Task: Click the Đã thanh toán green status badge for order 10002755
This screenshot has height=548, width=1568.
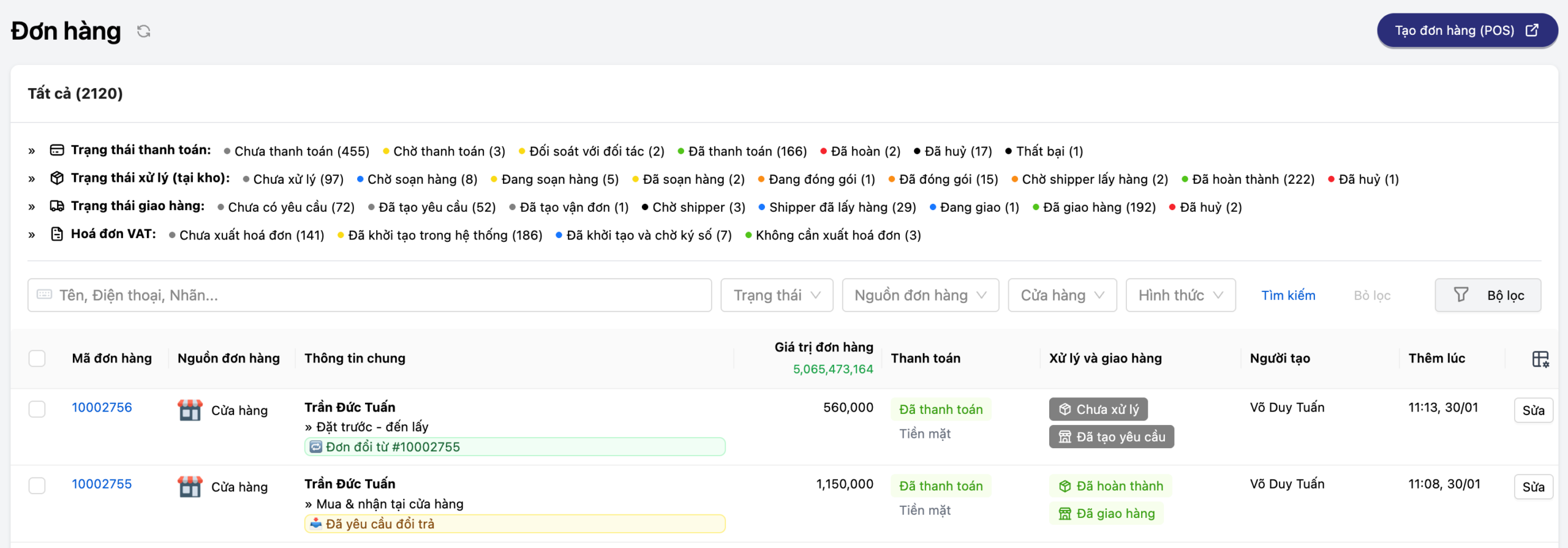Action: 941,486
